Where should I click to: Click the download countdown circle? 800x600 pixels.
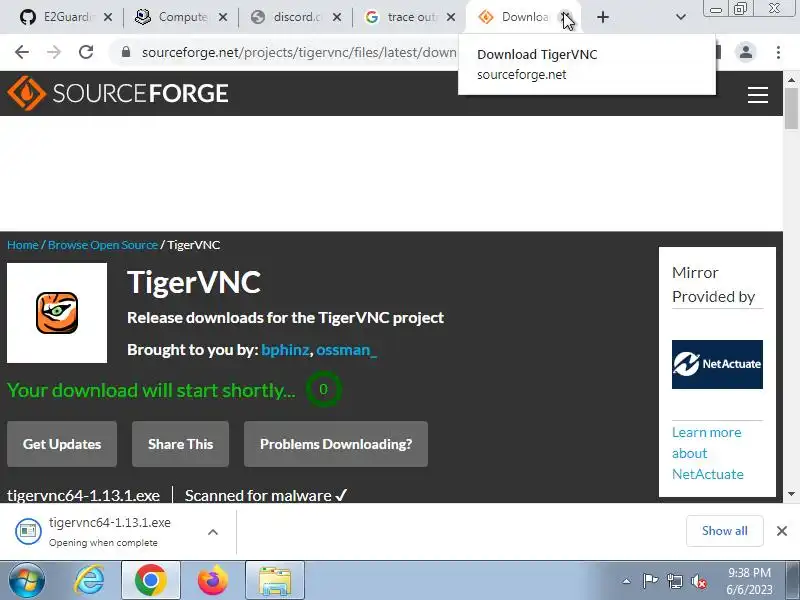pyautogui.click(x=323, y=390)
